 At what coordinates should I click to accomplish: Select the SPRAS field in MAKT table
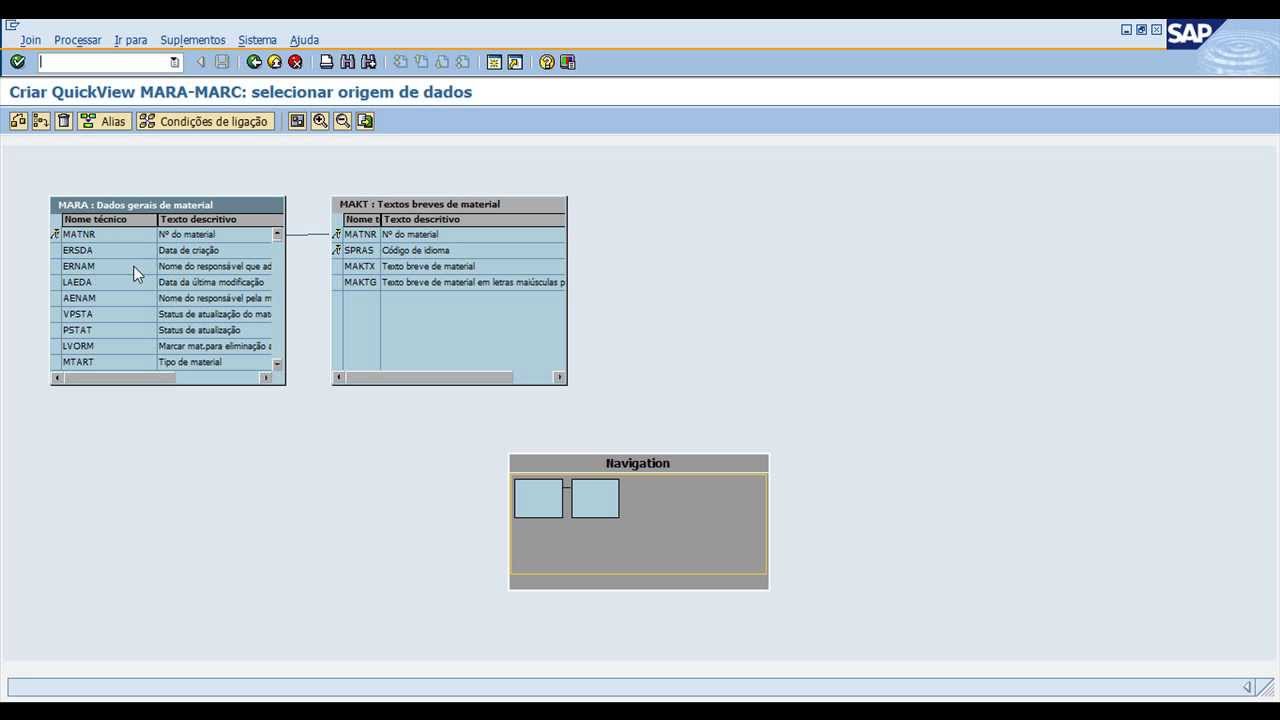449,250
